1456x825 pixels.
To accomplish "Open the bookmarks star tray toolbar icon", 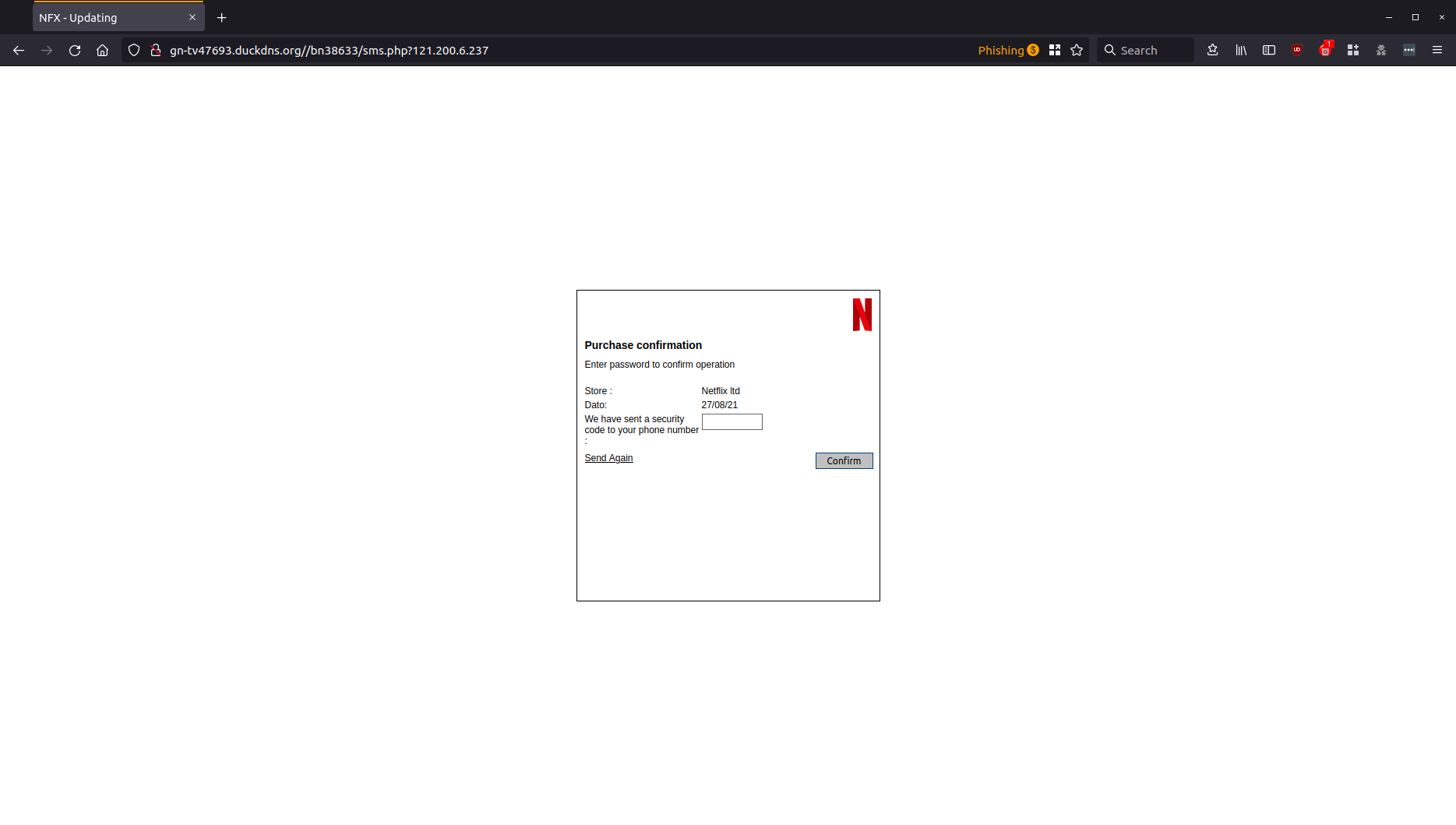I will tap(1213, 50).
